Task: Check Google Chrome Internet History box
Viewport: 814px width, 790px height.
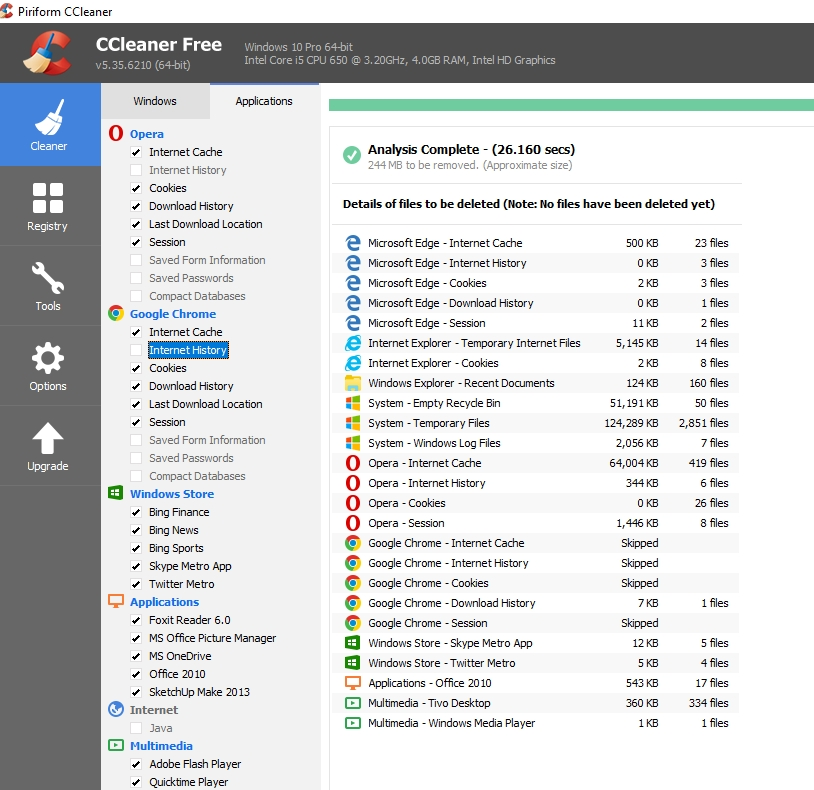Action: pos(136,350)
